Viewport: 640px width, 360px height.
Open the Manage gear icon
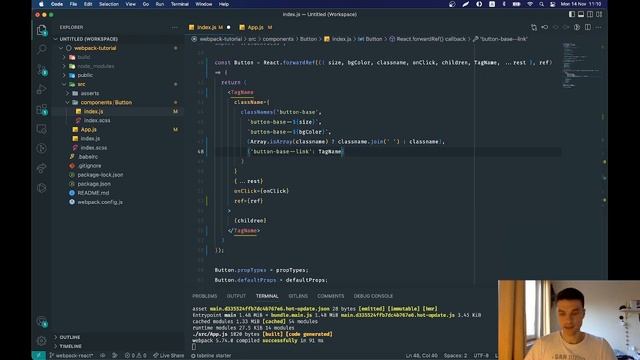(x=42, y=340)
